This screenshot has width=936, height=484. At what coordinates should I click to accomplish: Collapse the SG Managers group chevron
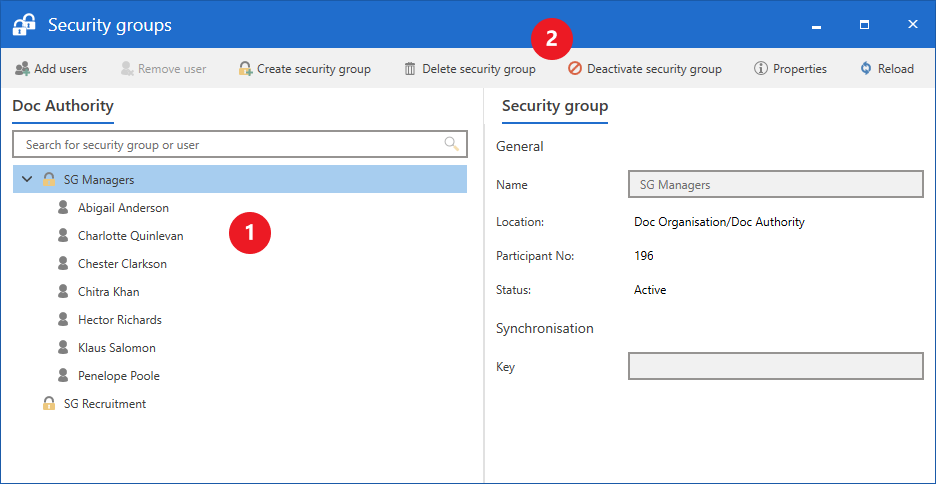pyautogui.click(x=27, y=180)
